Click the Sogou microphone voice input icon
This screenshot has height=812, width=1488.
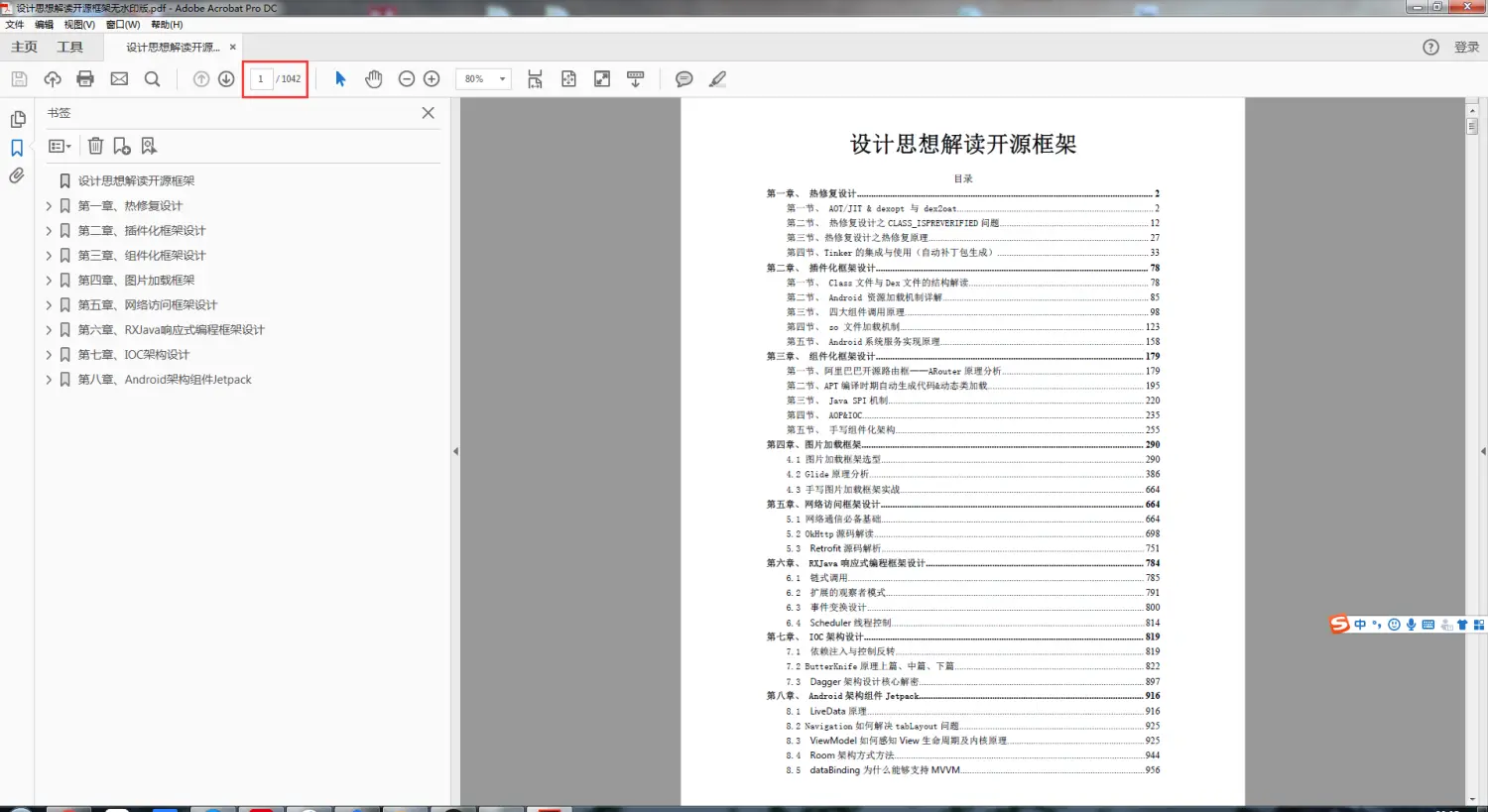1411,624
